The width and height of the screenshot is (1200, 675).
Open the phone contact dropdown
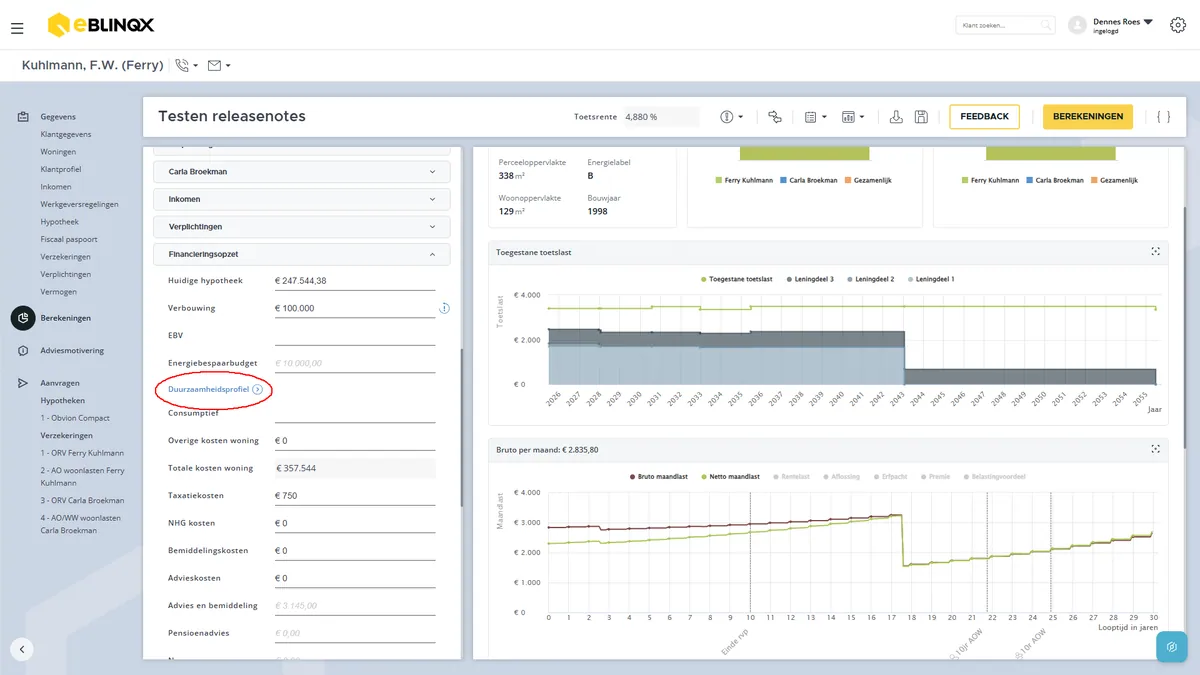click(x=186, y=66)
